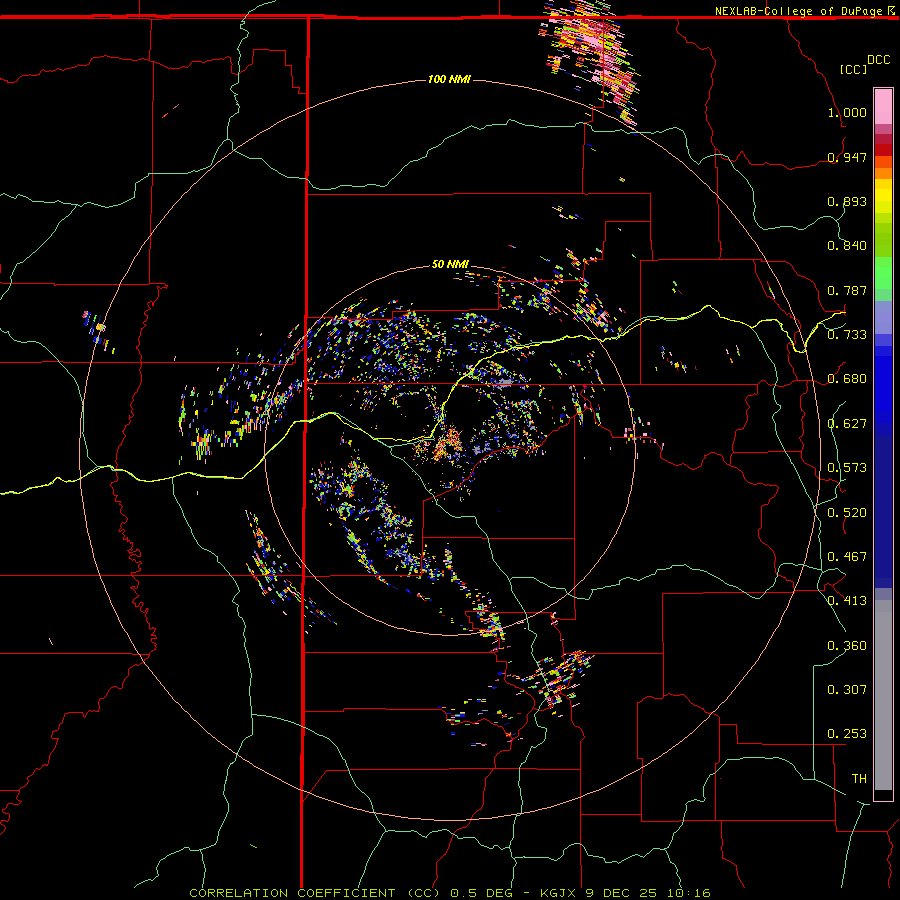Click the TH threshold label
The width and height of the screenshot is (900, 900).
[859, 779]
